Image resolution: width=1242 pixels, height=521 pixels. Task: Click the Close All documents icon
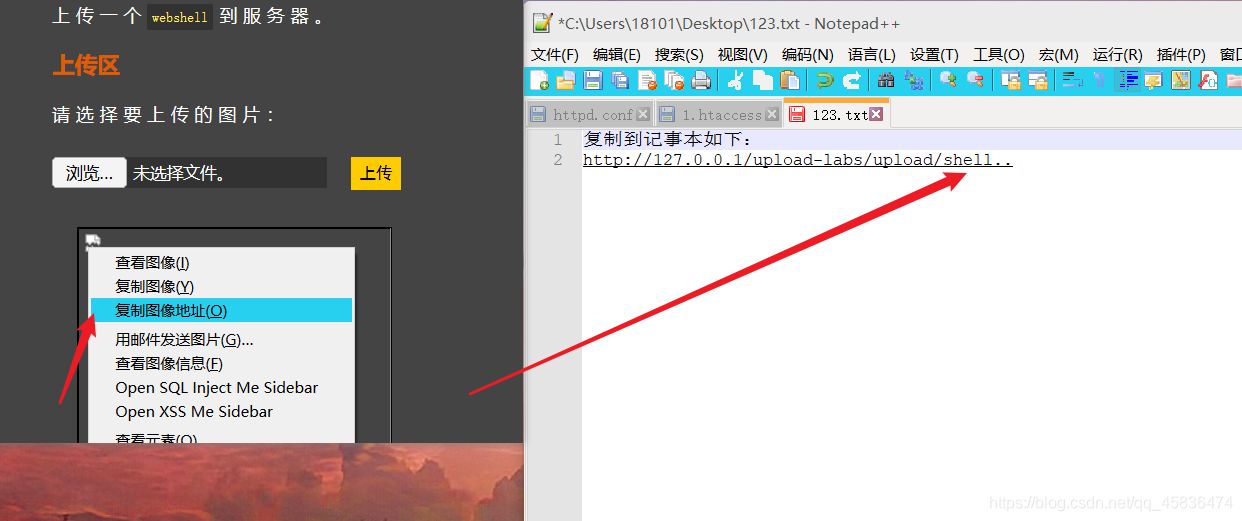pos(674,81)
